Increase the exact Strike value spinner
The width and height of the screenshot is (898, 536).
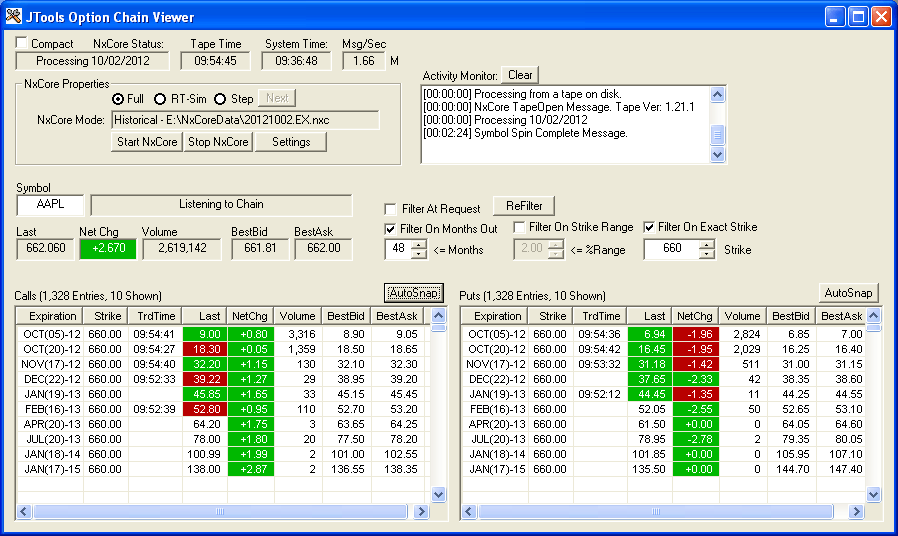707,245
